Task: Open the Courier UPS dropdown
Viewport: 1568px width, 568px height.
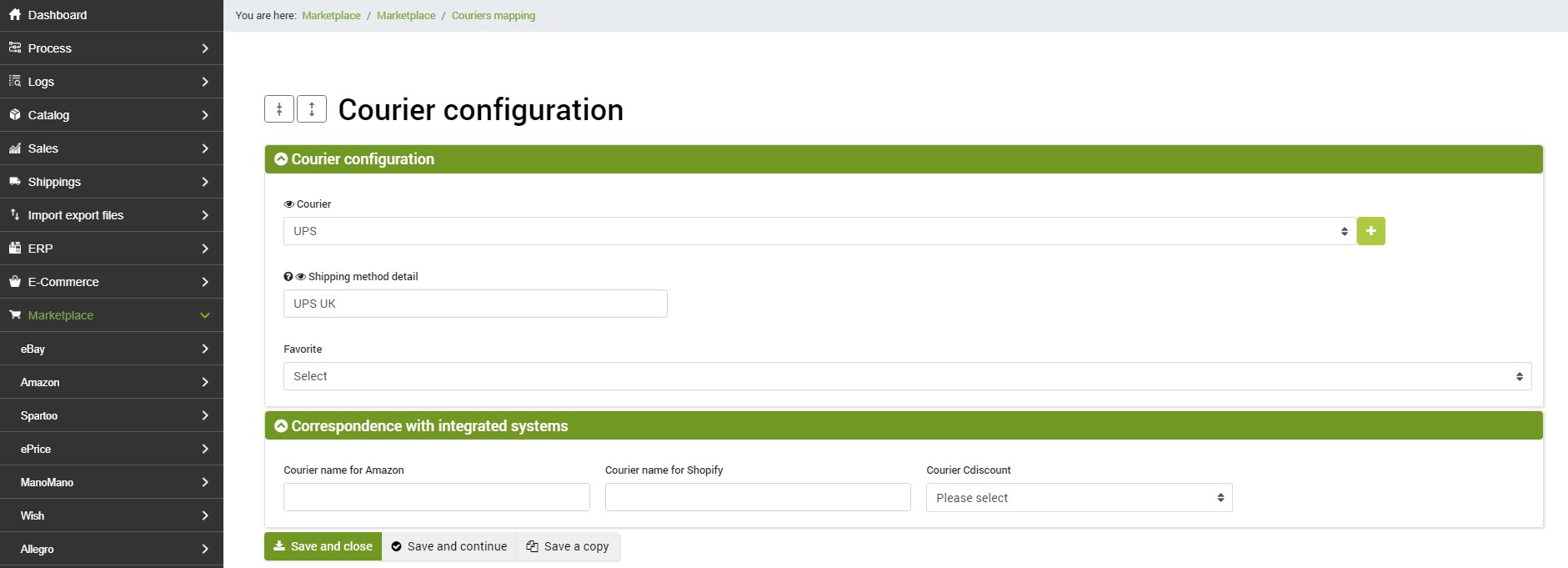Action: tap(819, 231)
